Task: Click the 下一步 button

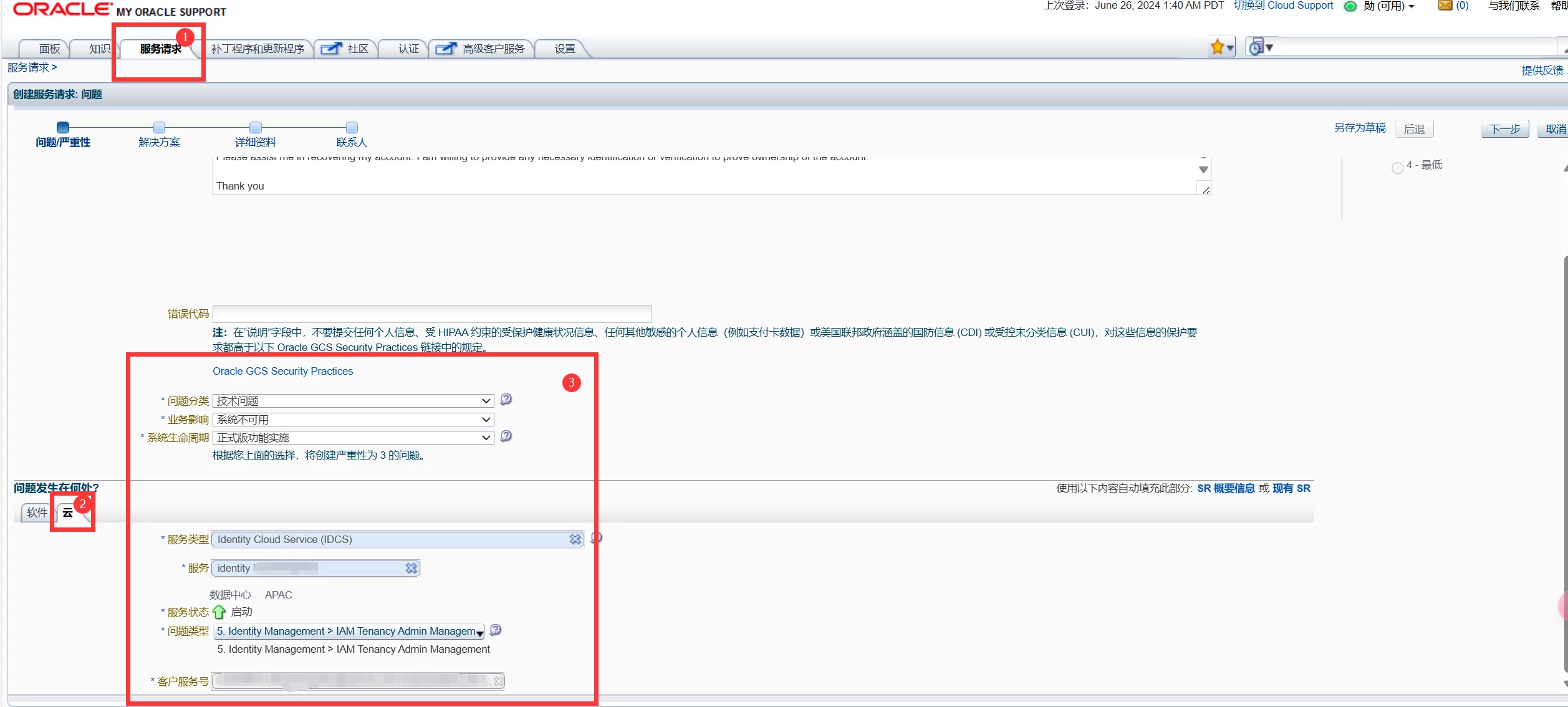Action: (1504, 129)
